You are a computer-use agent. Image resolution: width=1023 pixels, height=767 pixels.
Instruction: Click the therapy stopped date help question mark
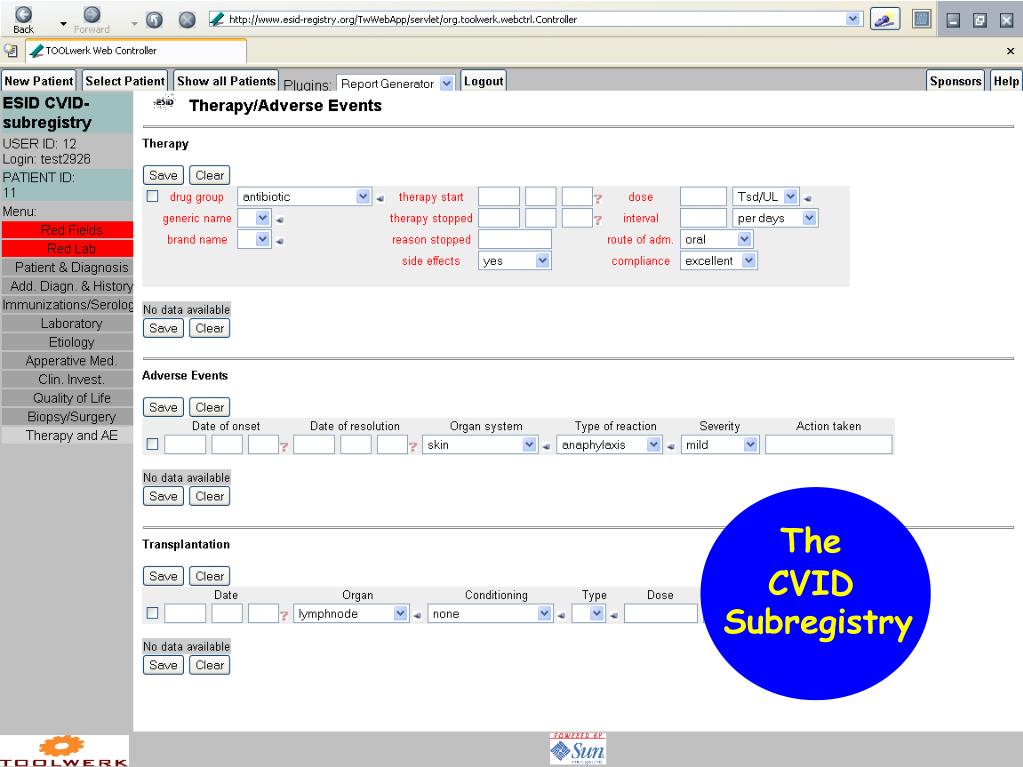(x=598, y=220)
